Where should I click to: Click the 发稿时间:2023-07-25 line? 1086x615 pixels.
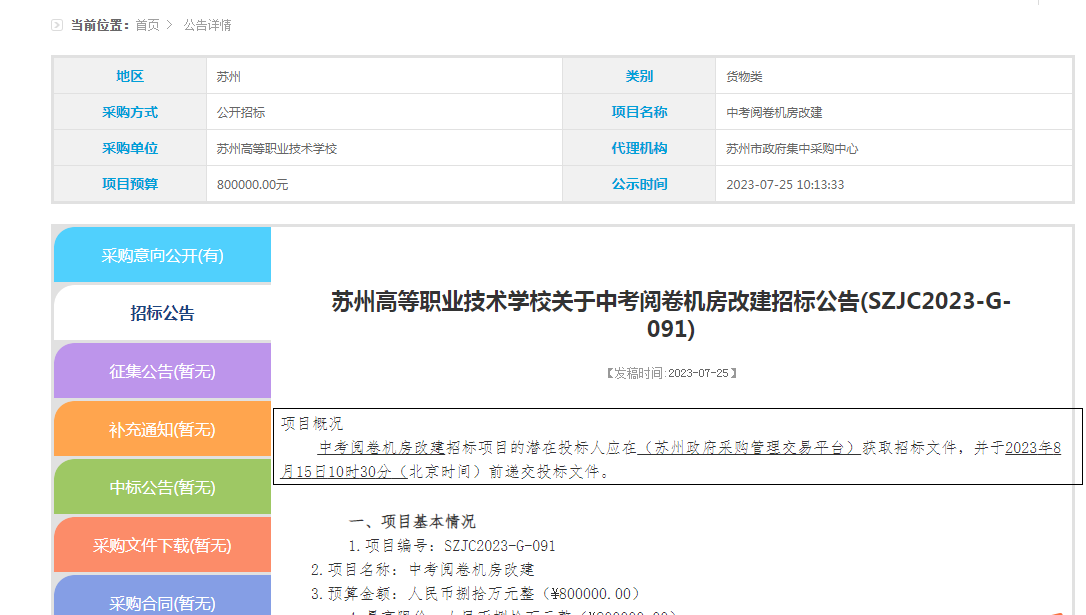tap(670, 373)
